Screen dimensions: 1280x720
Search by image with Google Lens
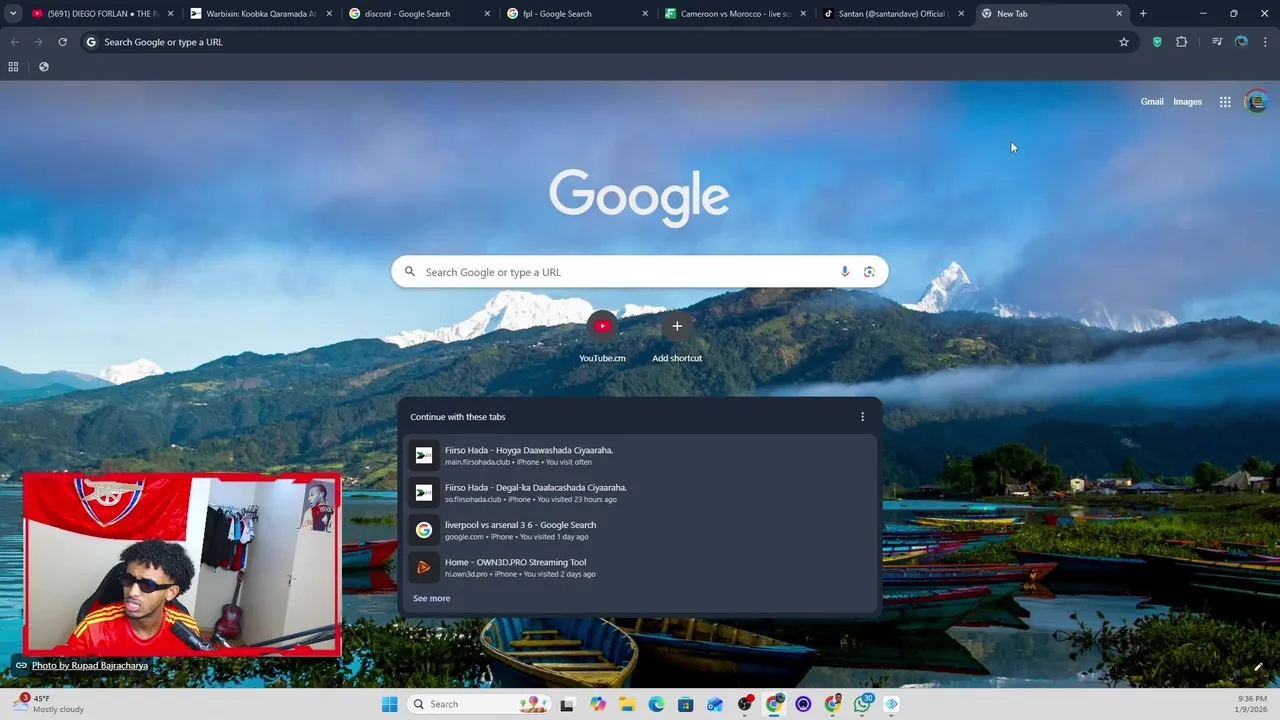[x=869, y=272]
